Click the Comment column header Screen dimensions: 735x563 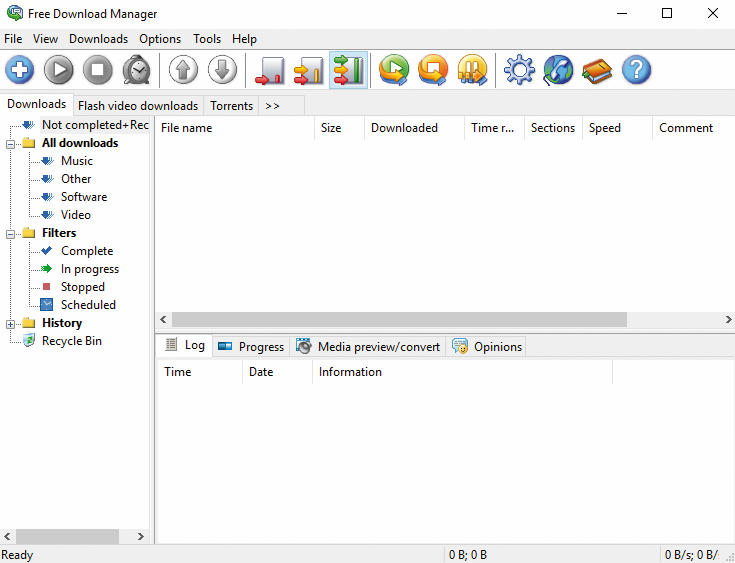[x=694, y=128]
